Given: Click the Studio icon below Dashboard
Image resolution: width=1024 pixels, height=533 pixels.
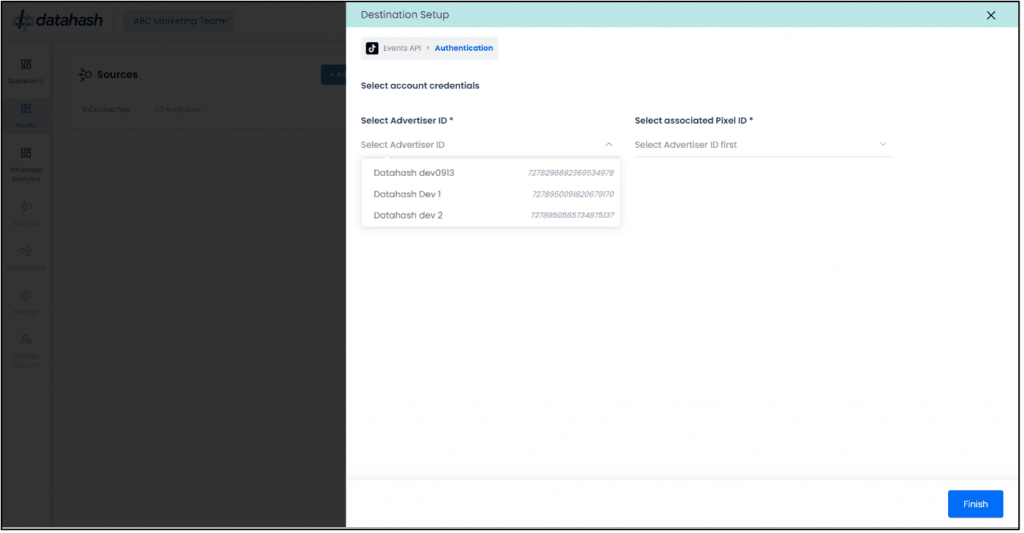Looking at the screenshot, I should pos(26,111).
